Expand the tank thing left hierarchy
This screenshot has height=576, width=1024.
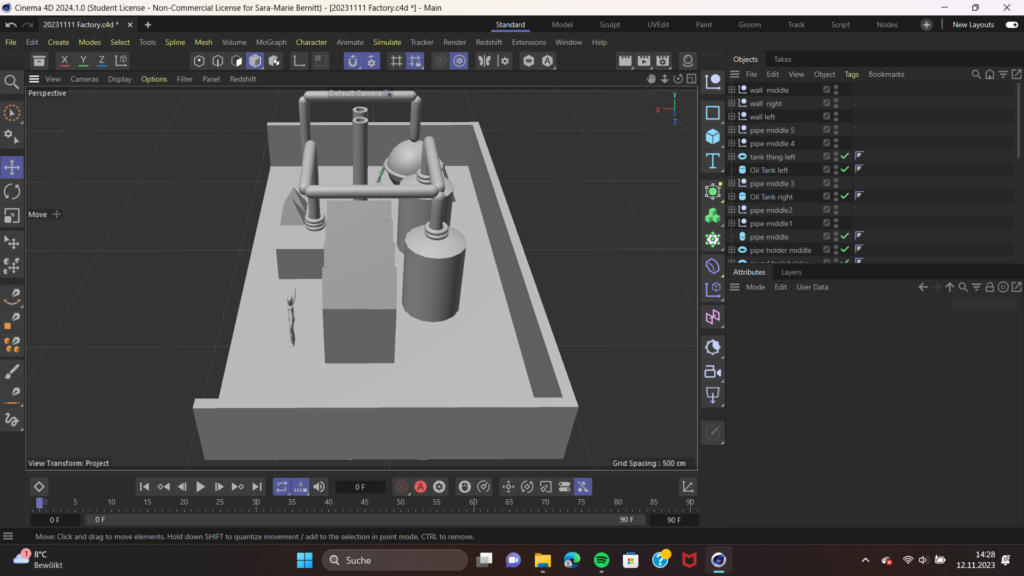732,157
